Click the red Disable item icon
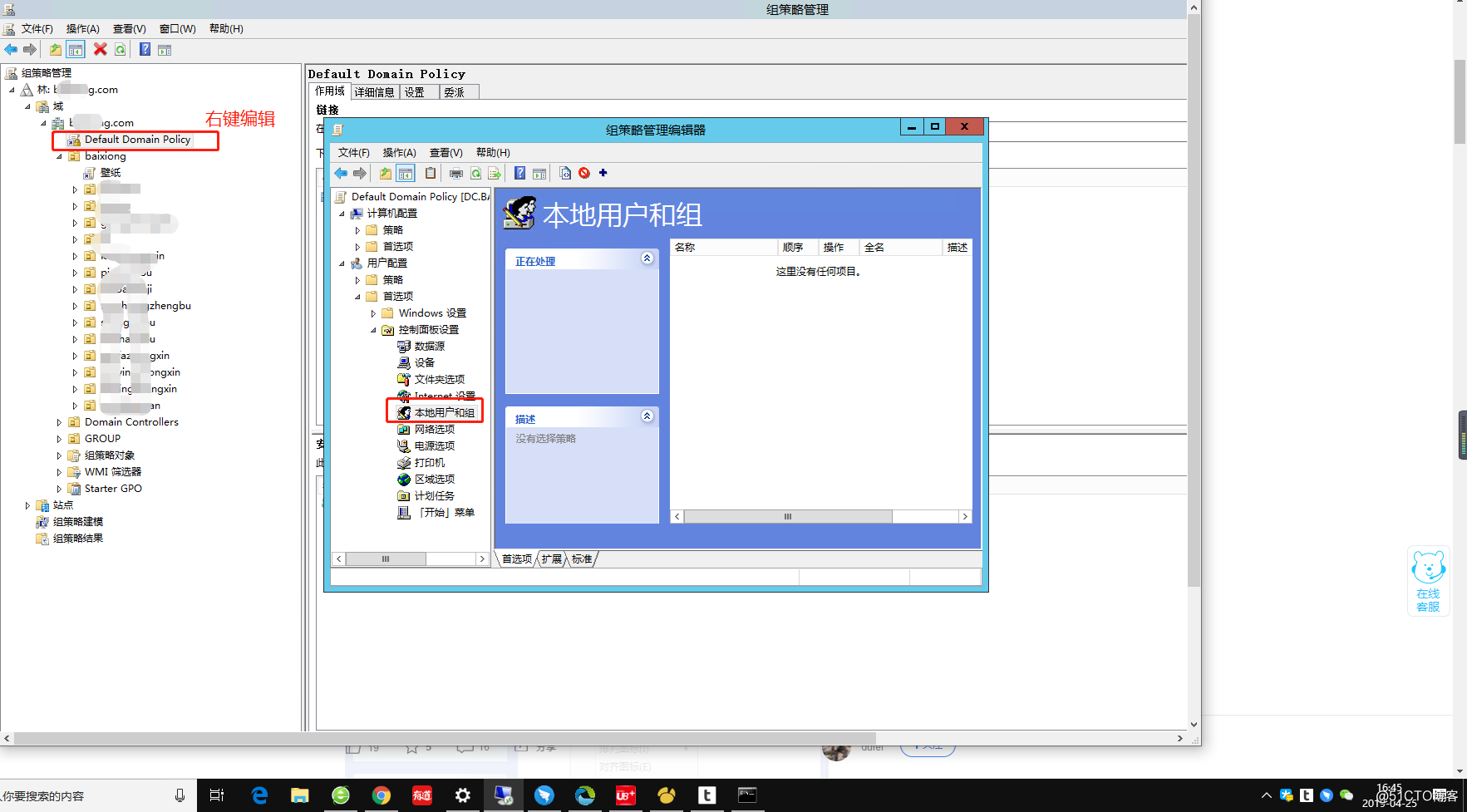The height and width of the screenshot is (812, 1467). pyautogui.click(x=584, y=173)
